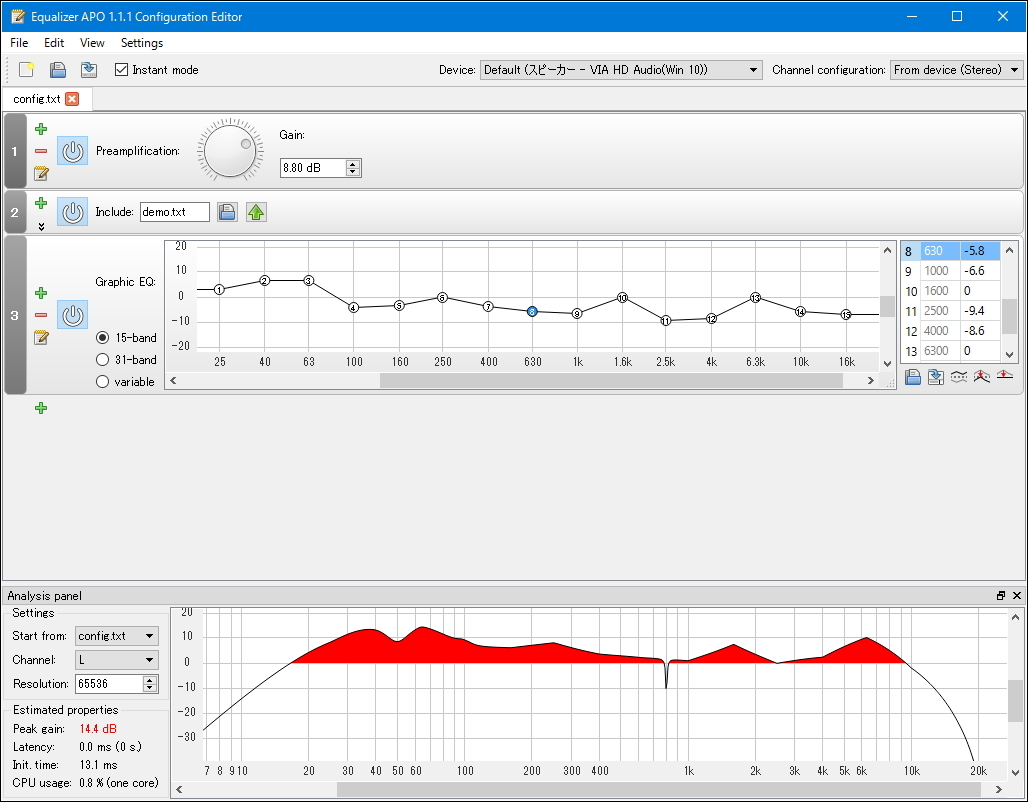Image resolution: width=1028 pixels, height=802 pixels.
Task: Expand the Include filter details chevron
Action: [40, 226]
